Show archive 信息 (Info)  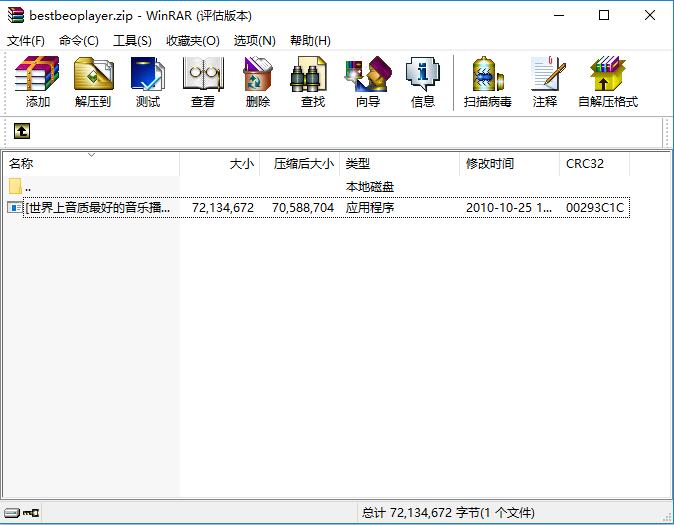[x=422, y=82]
